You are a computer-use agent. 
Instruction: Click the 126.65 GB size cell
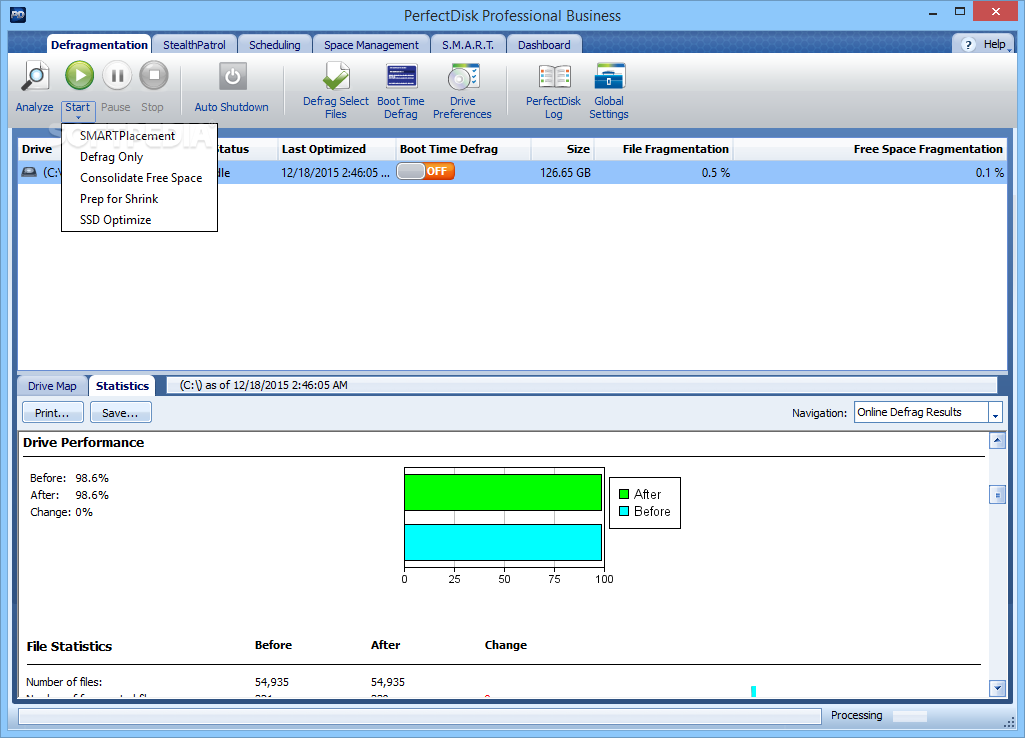pyautogui.click(x=565, y=173)
